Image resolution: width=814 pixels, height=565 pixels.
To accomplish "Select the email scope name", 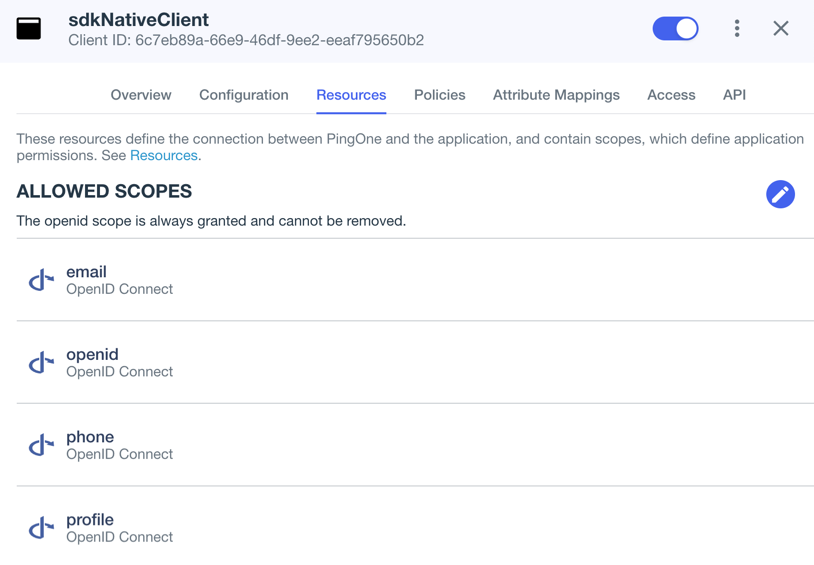I will point(86,272).
